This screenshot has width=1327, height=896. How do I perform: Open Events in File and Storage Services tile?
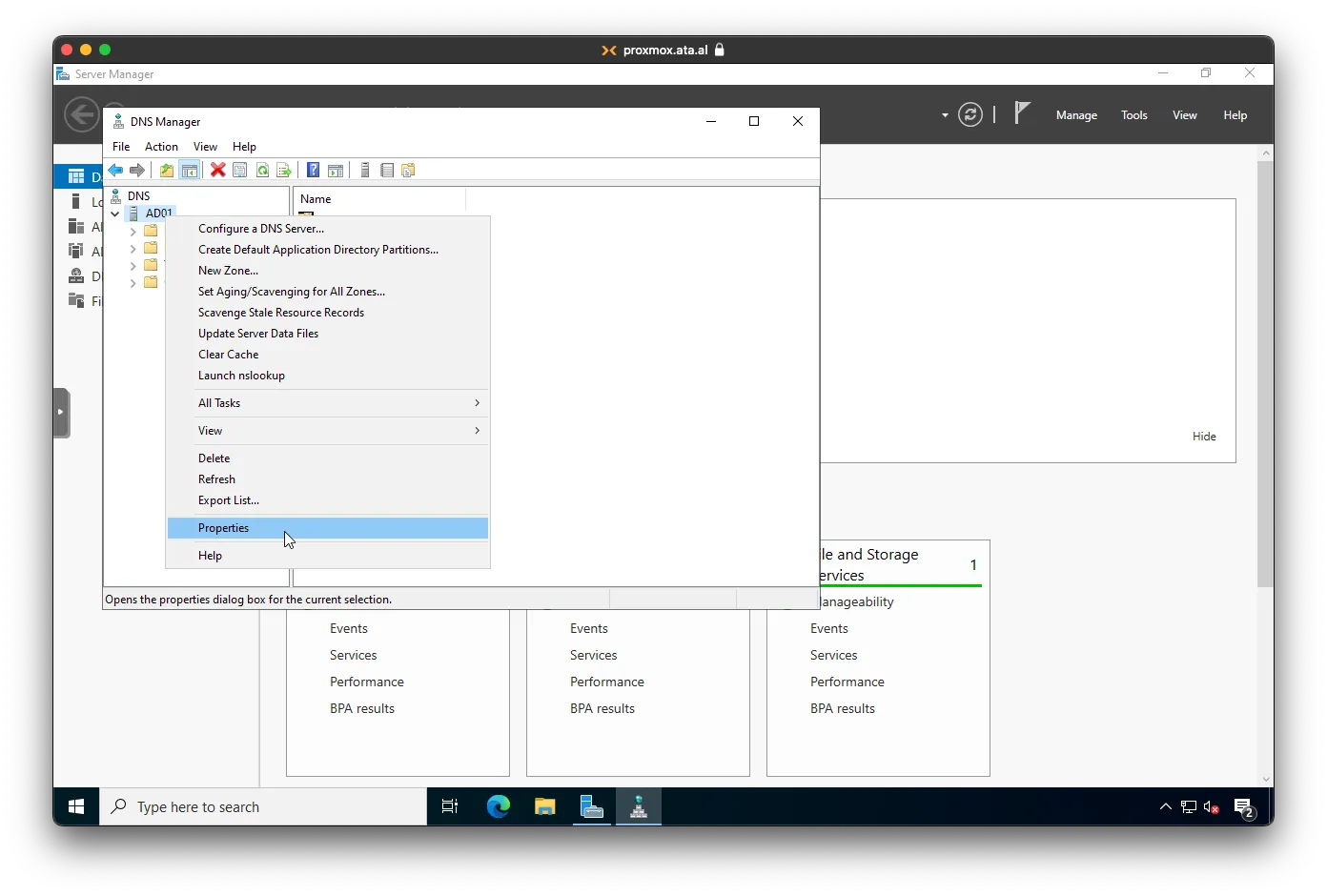pyautogui.click(x=829, y=629)
